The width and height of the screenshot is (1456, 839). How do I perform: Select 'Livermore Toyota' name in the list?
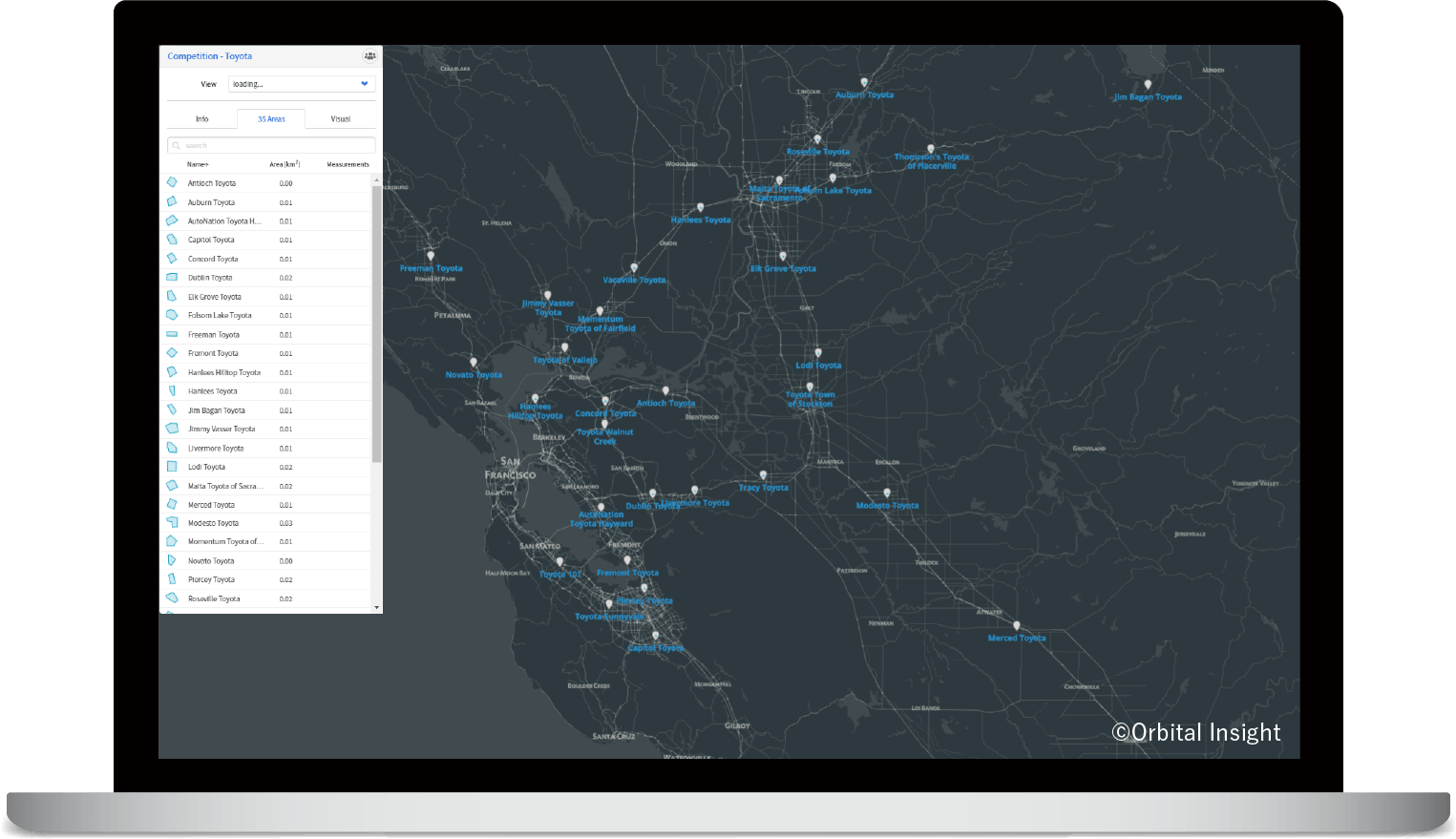(x=216, y=449)
